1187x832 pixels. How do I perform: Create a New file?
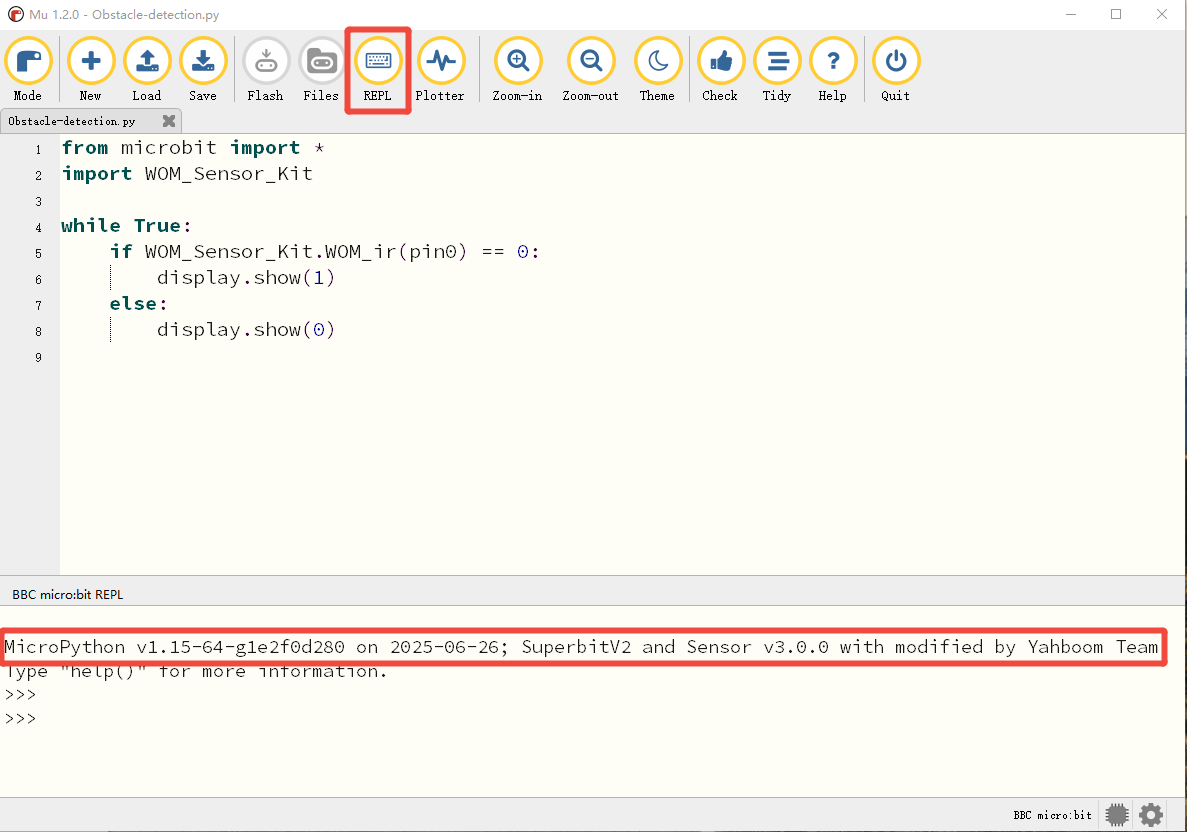tap(91, 70)
